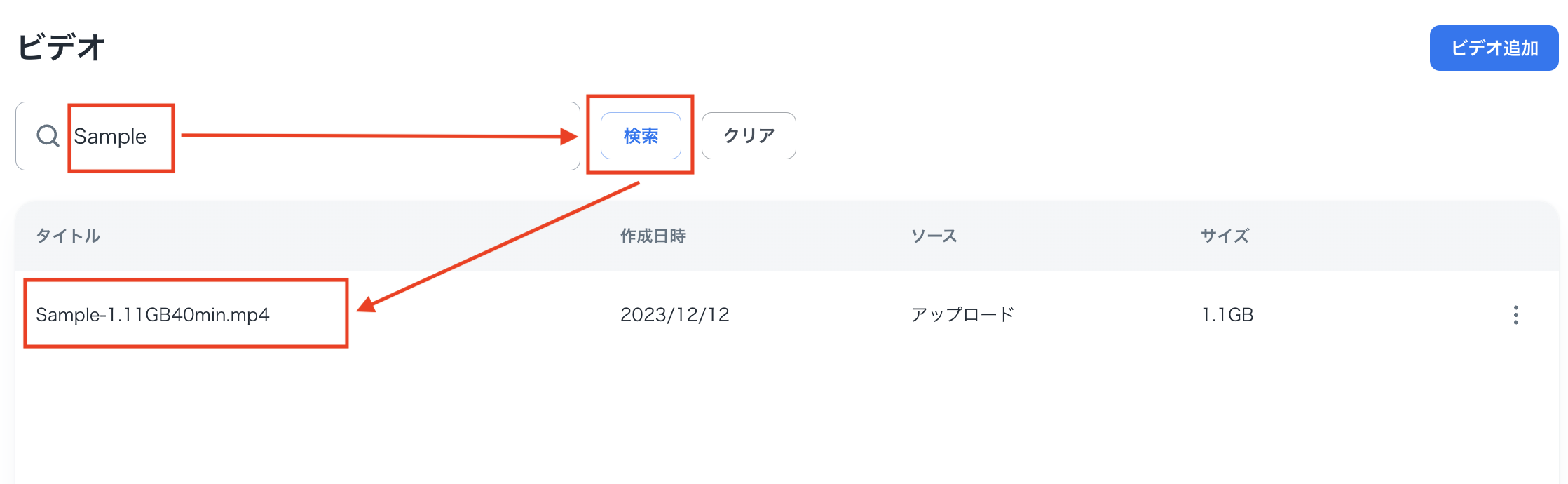Image resolution: width=1568 pixels, height=484 pixels.
Task: Click the アップロード source label
Action: 962,316
